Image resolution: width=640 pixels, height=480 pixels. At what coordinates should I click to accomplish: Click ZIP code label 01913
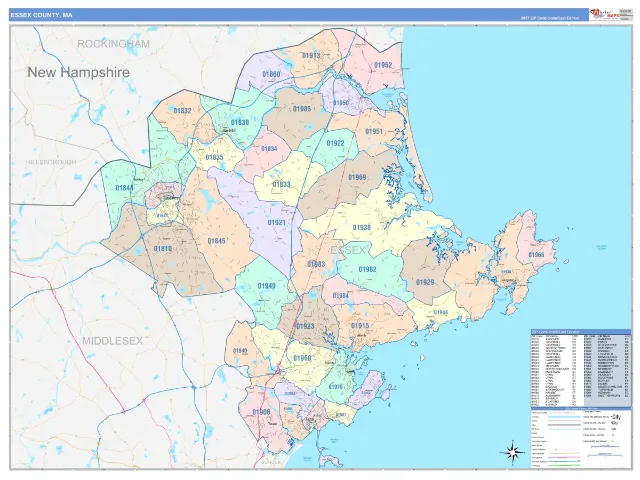coord(311,55)
